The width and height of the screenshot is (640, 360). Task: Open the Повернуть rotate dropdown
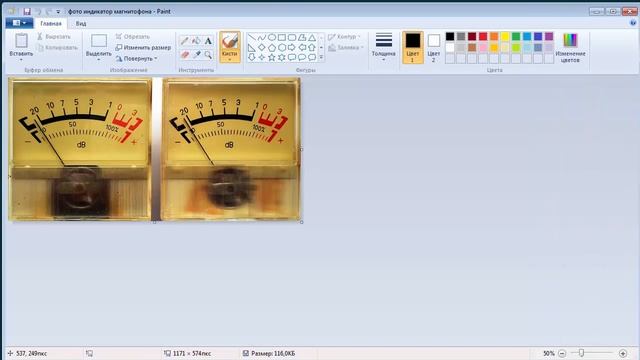(x=136, y=59)
